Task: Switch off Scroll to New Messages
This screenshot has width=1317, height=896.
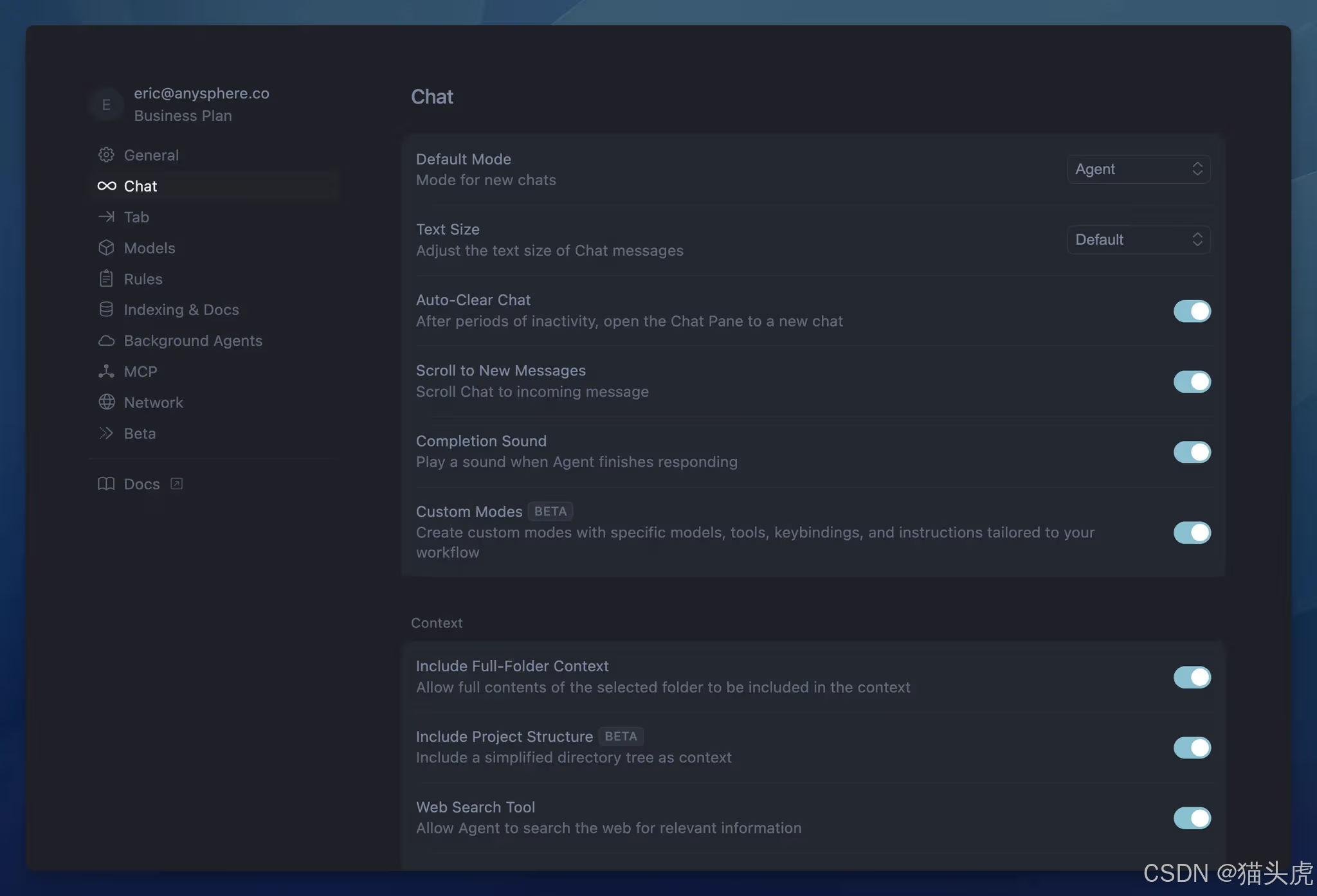Action: click(x=1192, y=382)
